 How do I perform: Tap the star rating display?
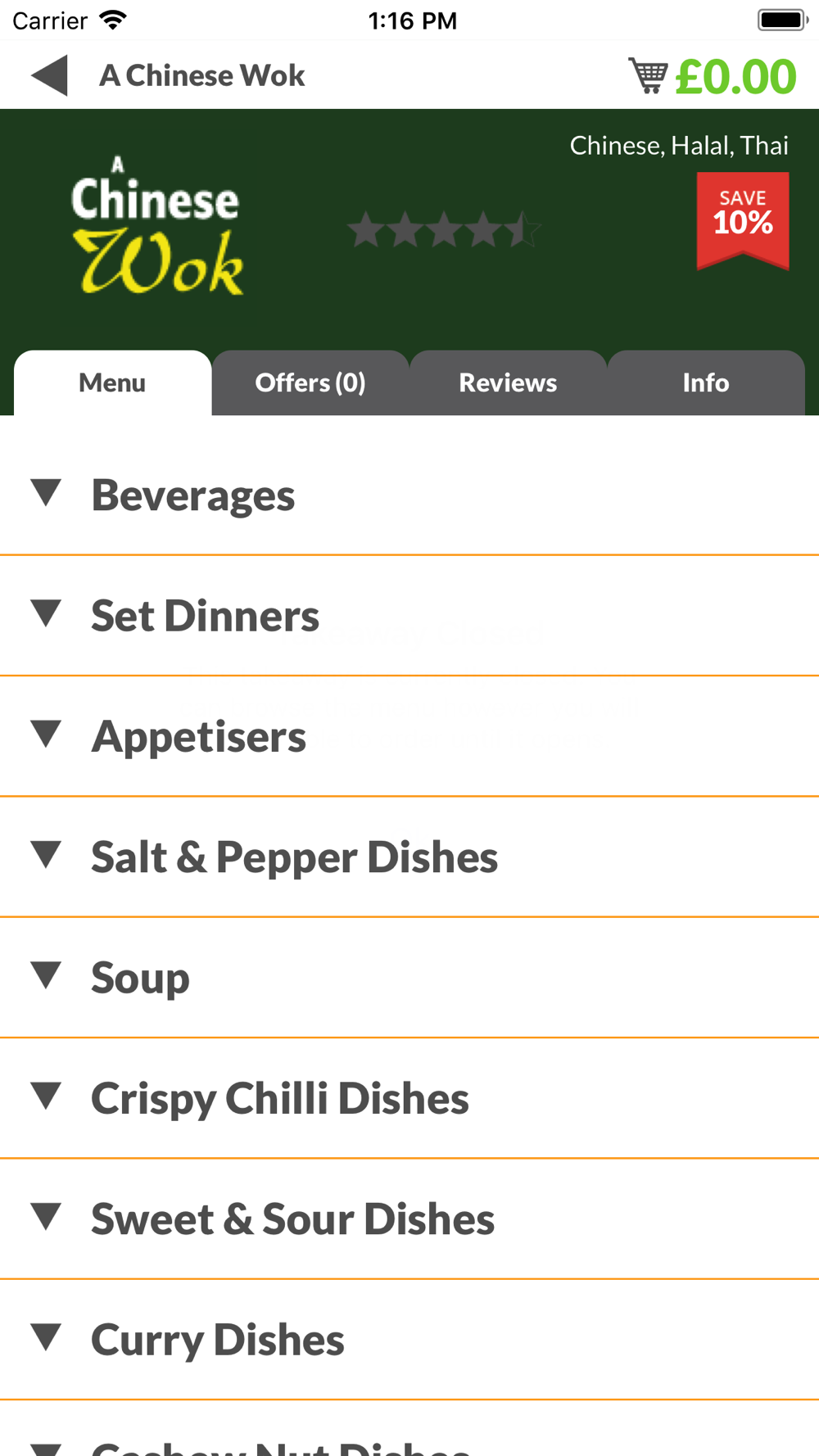[443, 230]
